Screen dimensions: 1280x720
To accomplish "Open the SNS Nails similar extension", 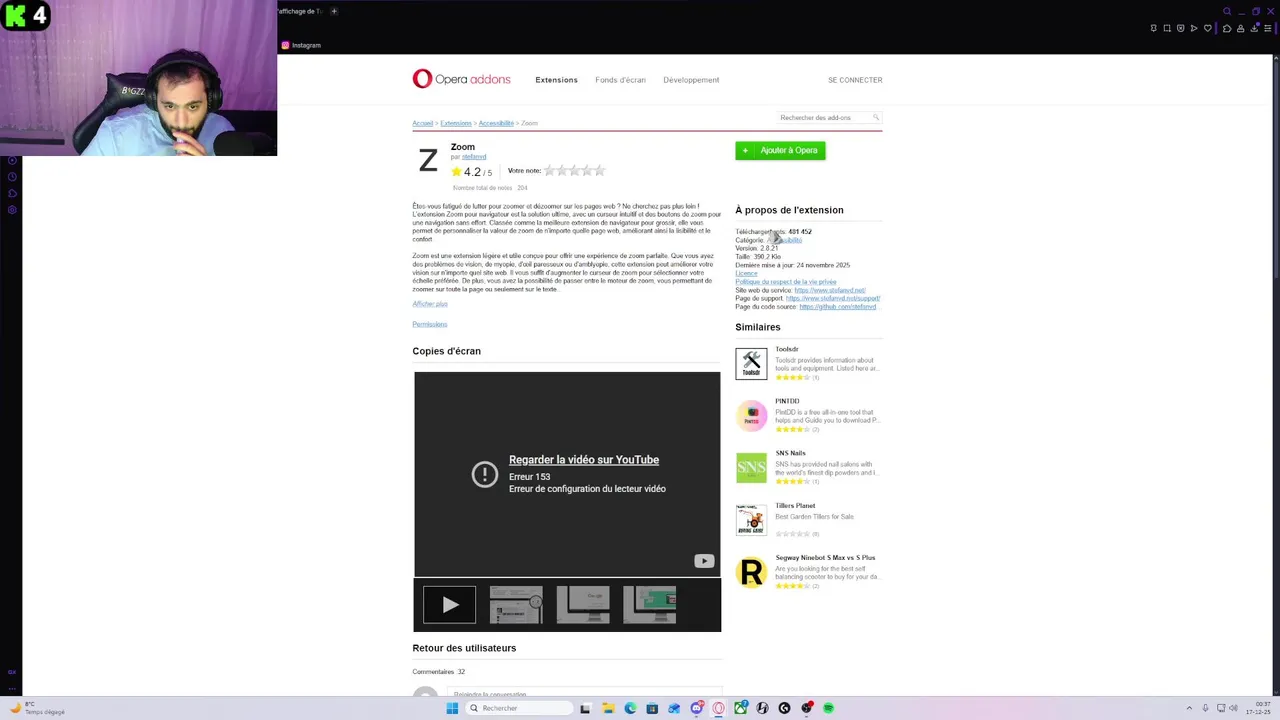I will pyautogui.click(x=790, y=453).
